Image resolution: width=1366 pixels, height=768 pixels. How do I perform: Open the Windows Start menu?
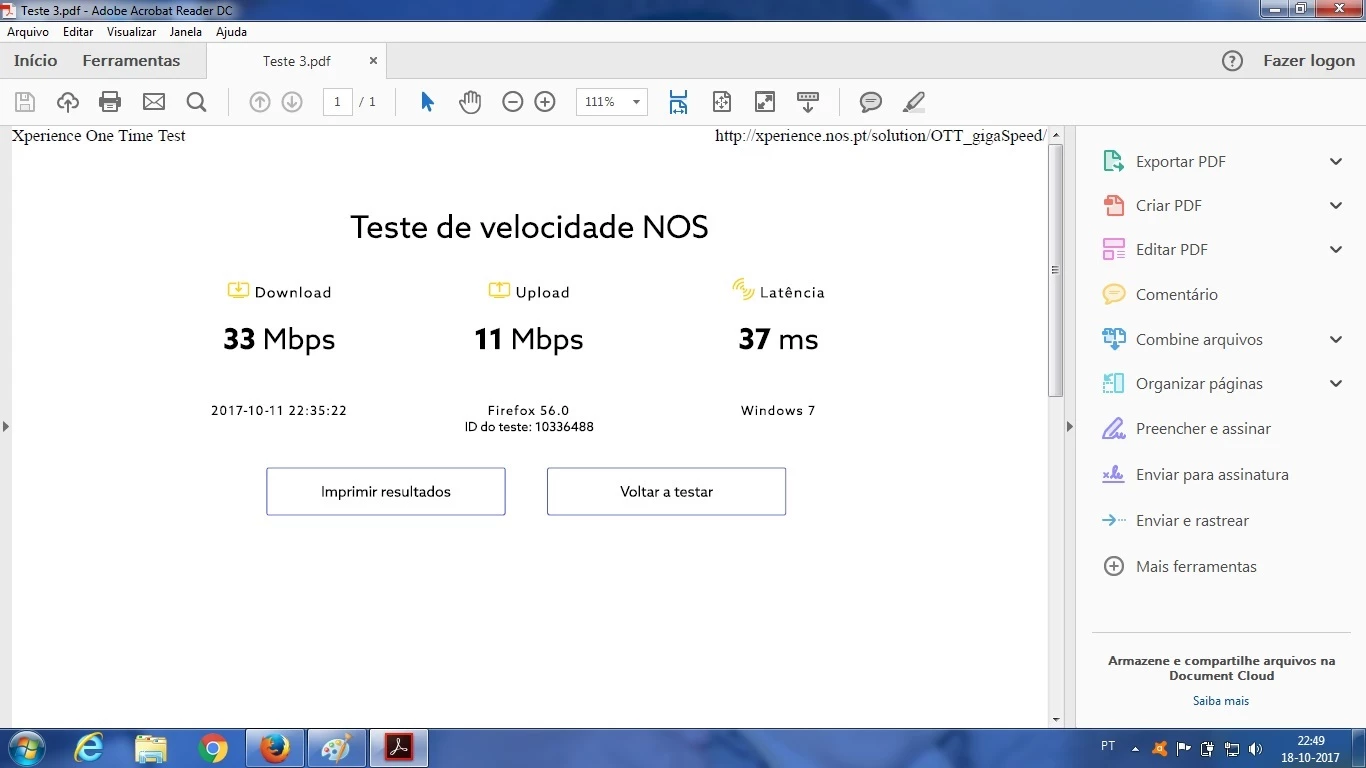click(25, 748)
